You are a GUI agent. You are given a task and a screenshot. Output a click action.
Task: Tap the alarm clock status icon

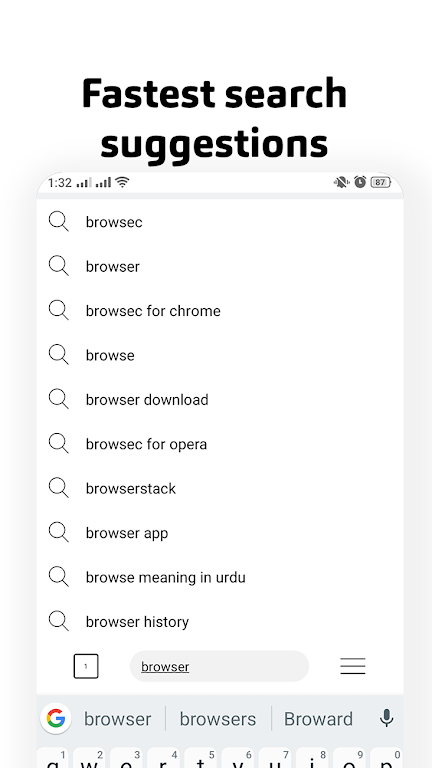[360, 182]
